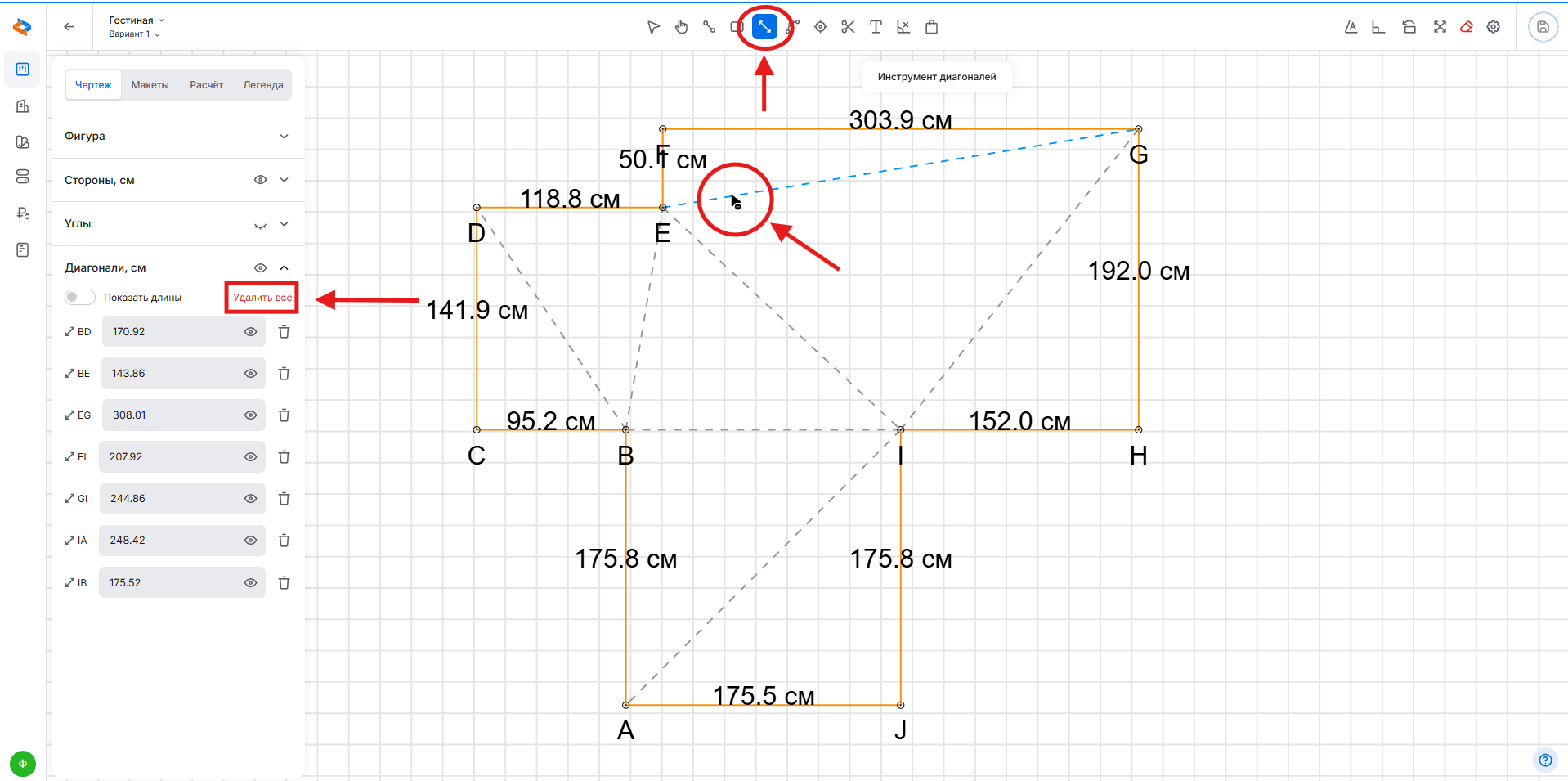Click the red eraser icon
1568x781 pixels.
(x=1467, y=27)
